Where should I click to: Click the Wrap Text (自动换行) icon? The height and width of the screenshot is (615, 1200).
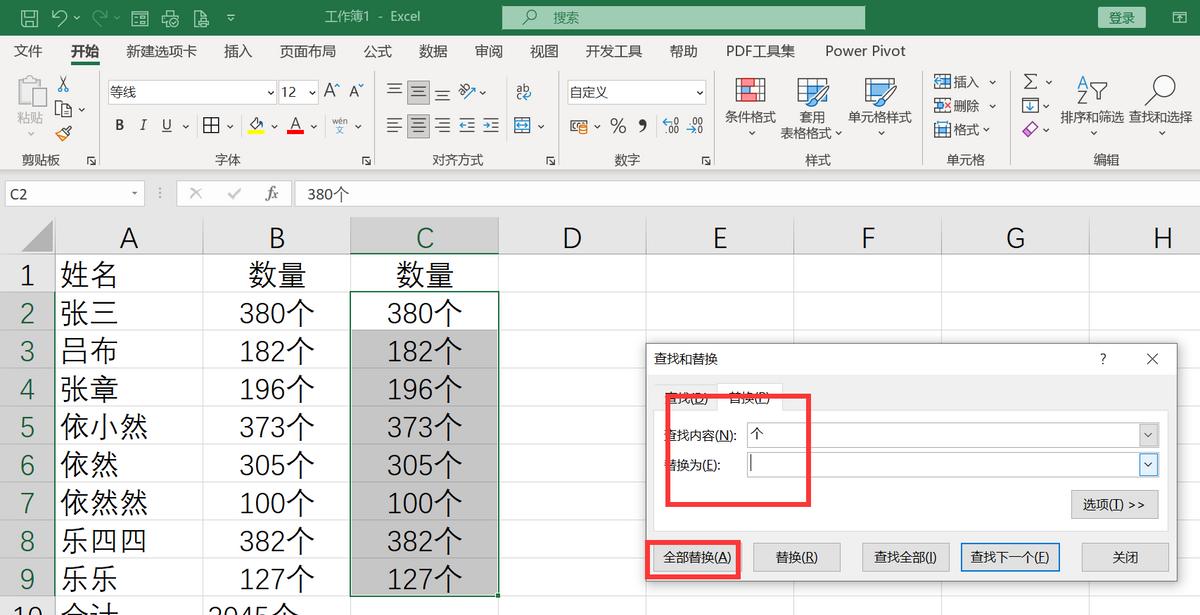(x=523, y=92)
